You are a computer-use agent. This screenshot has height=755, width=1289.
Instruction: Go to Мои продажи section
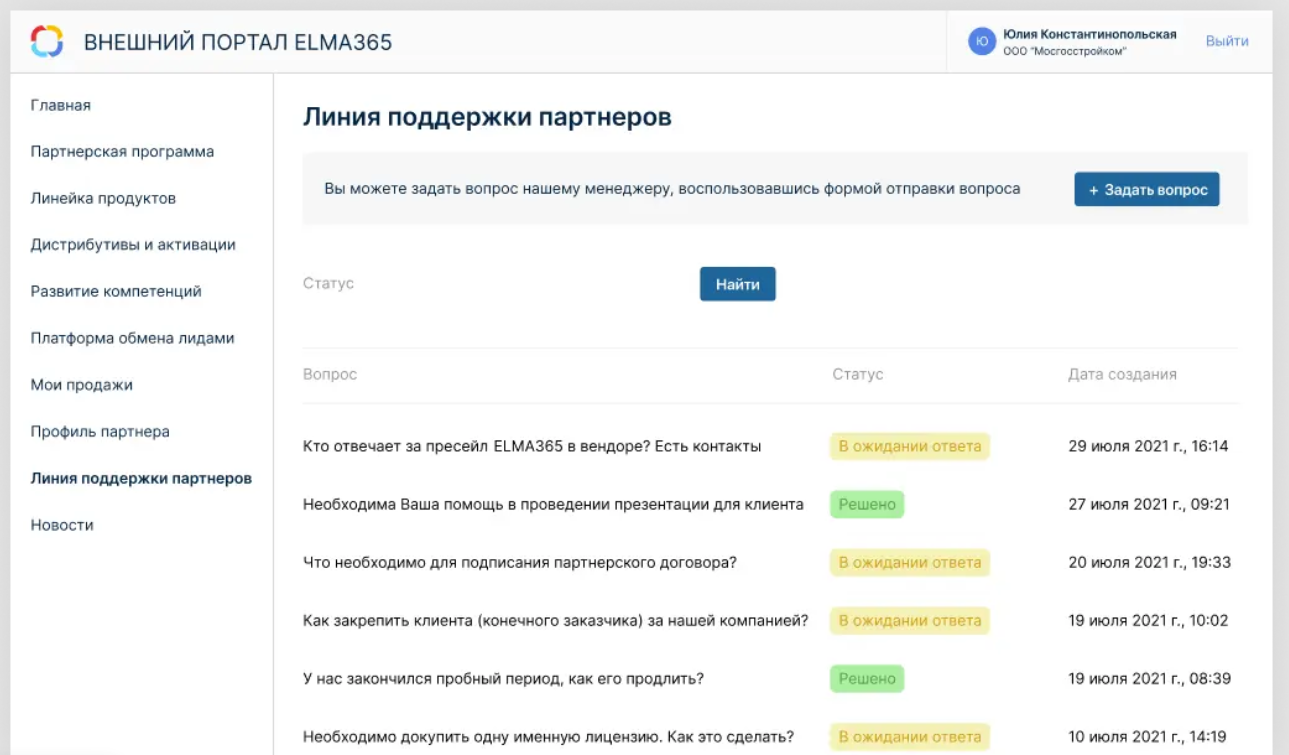pyautogui.click(x=82, y=385)
